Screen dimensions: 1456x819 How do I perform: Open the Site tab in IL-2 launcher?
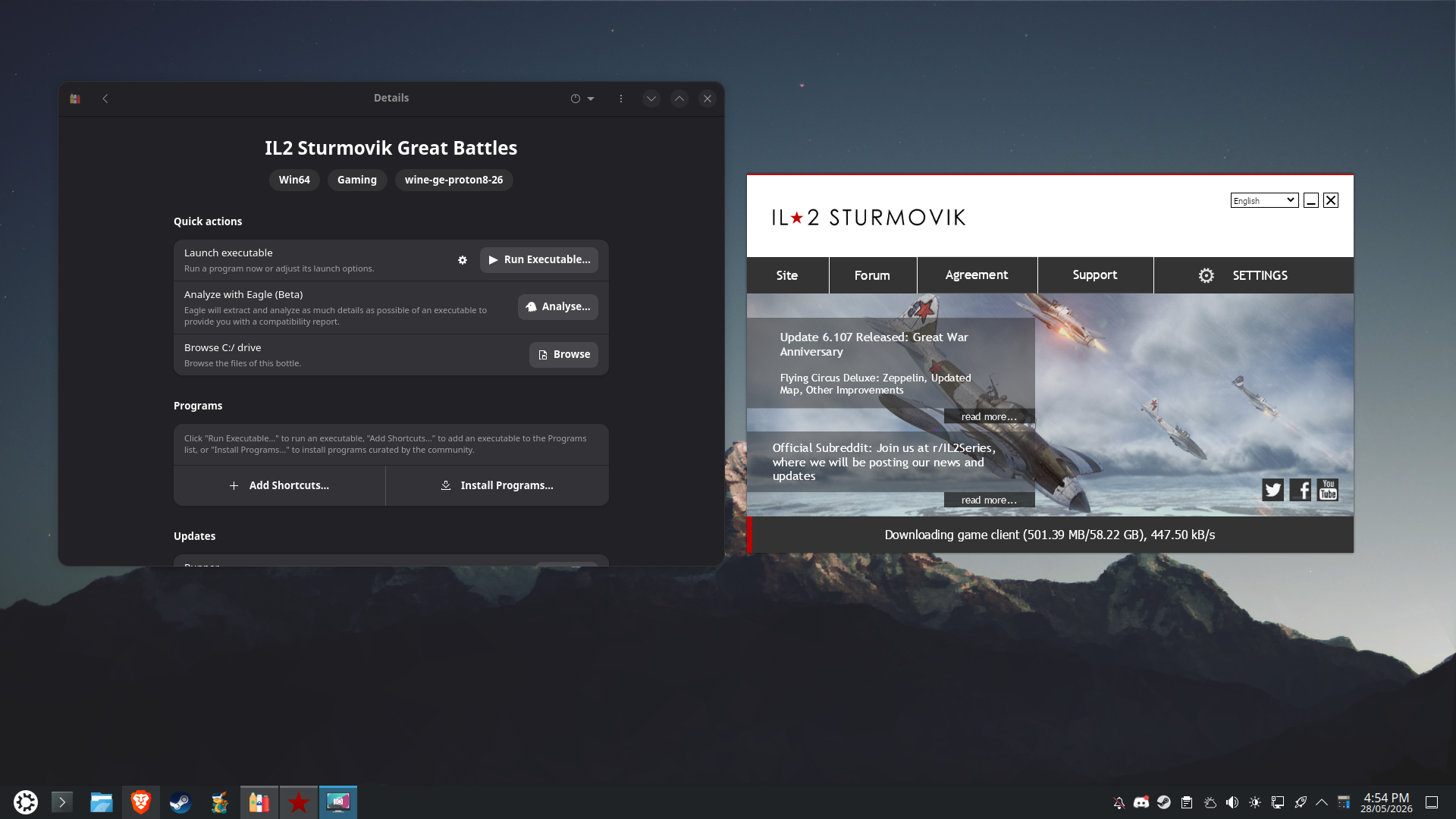click(x=787, y=275)
